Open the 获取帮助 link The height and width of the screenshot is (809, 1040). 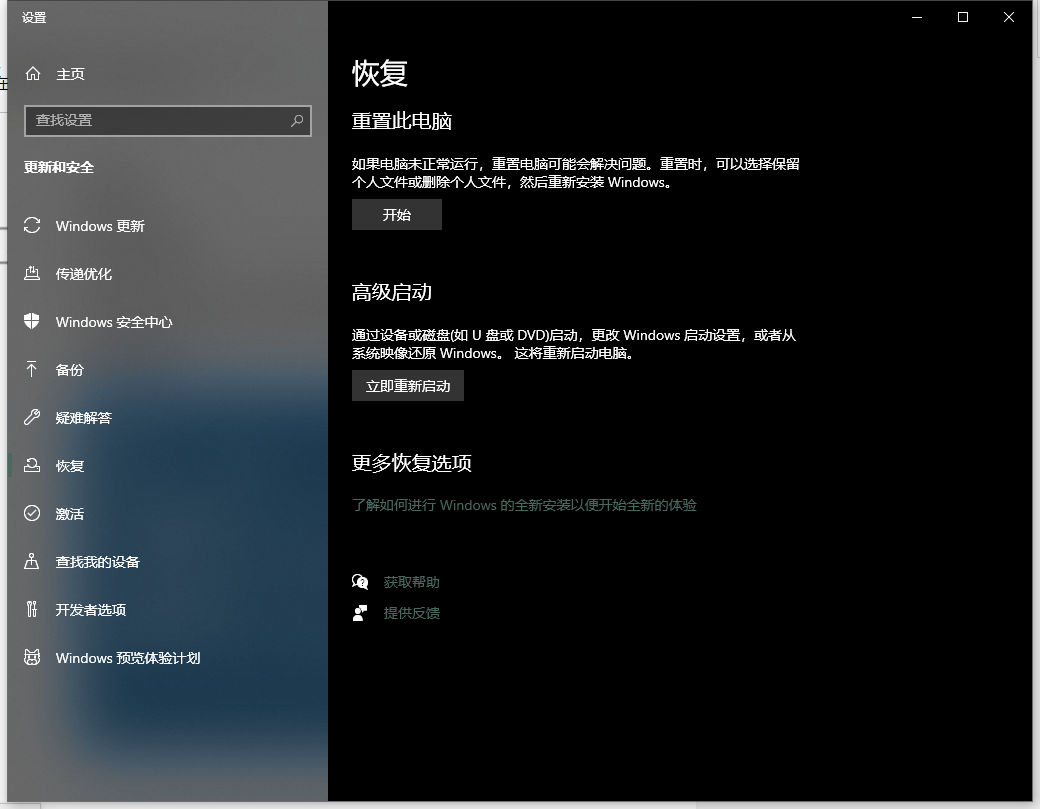(x=411, y=582)
